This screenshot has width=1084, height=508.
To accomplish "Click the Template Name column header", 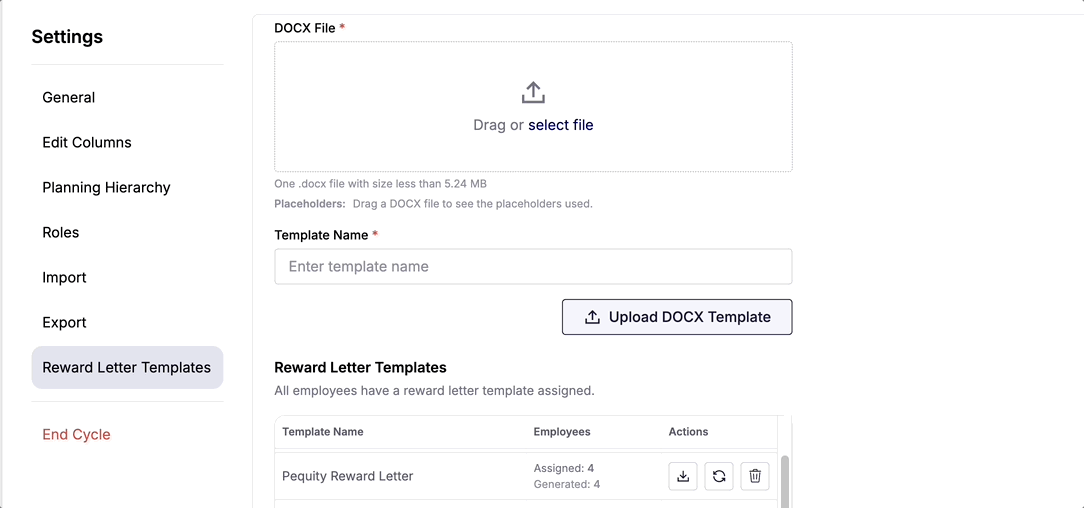I will click(323, 432).
